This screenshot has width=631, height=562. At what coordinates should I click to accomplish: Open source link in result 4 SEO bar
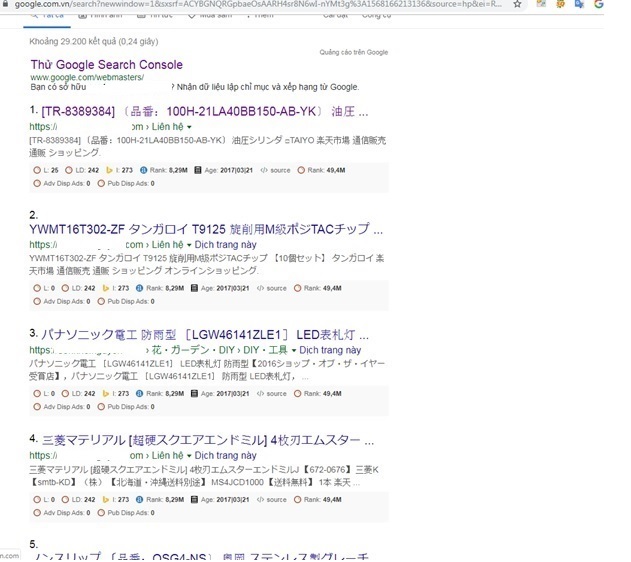(272, 500)
